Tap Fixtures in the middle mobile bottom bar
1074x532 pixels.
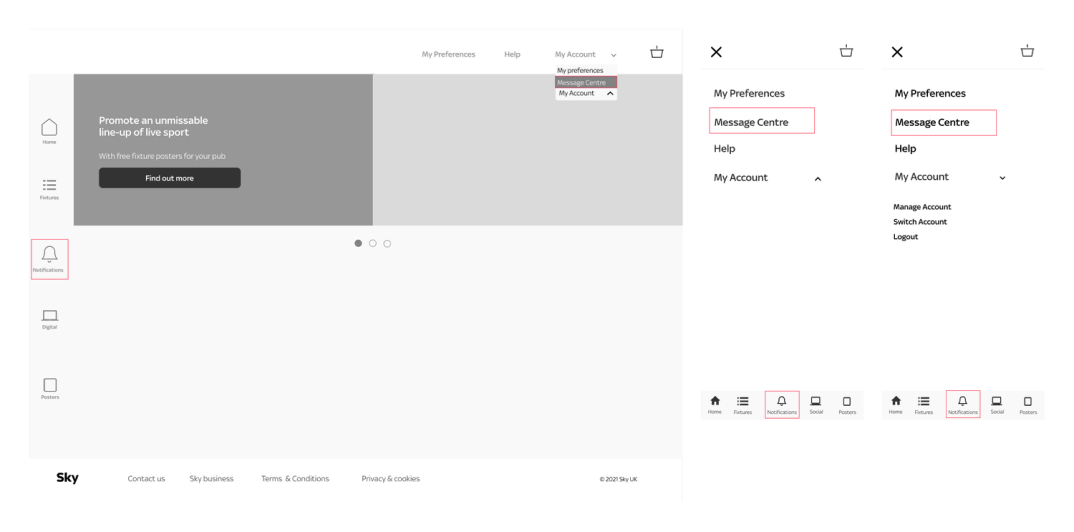tap(742, 405)
